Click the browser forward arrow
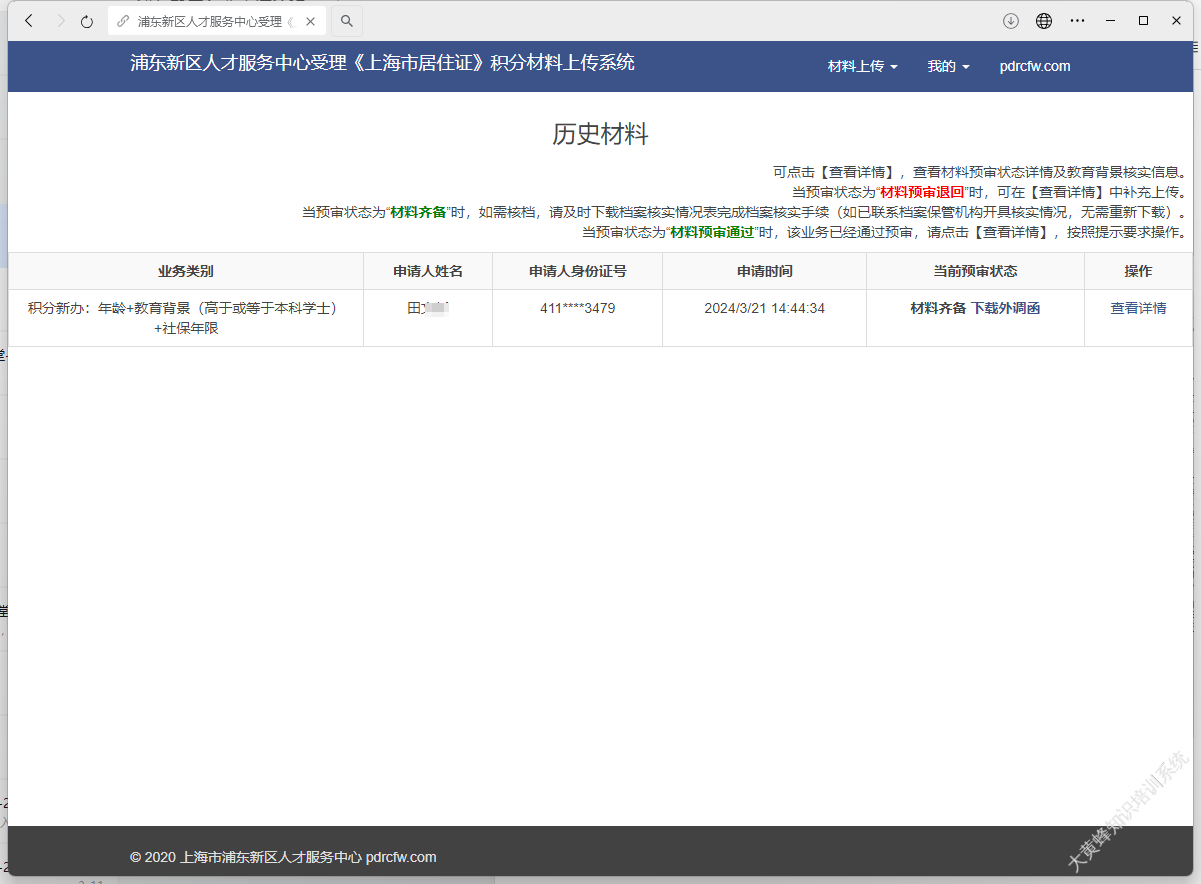This screenshot has width=1201, height=884. pyautogui.click(x=60, y=21)
